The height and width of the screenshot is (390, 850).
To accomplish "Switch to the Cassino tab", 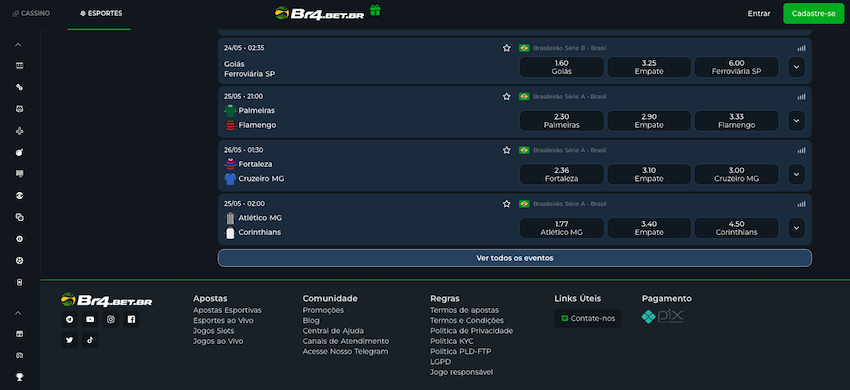I will [x=31, y=14].
